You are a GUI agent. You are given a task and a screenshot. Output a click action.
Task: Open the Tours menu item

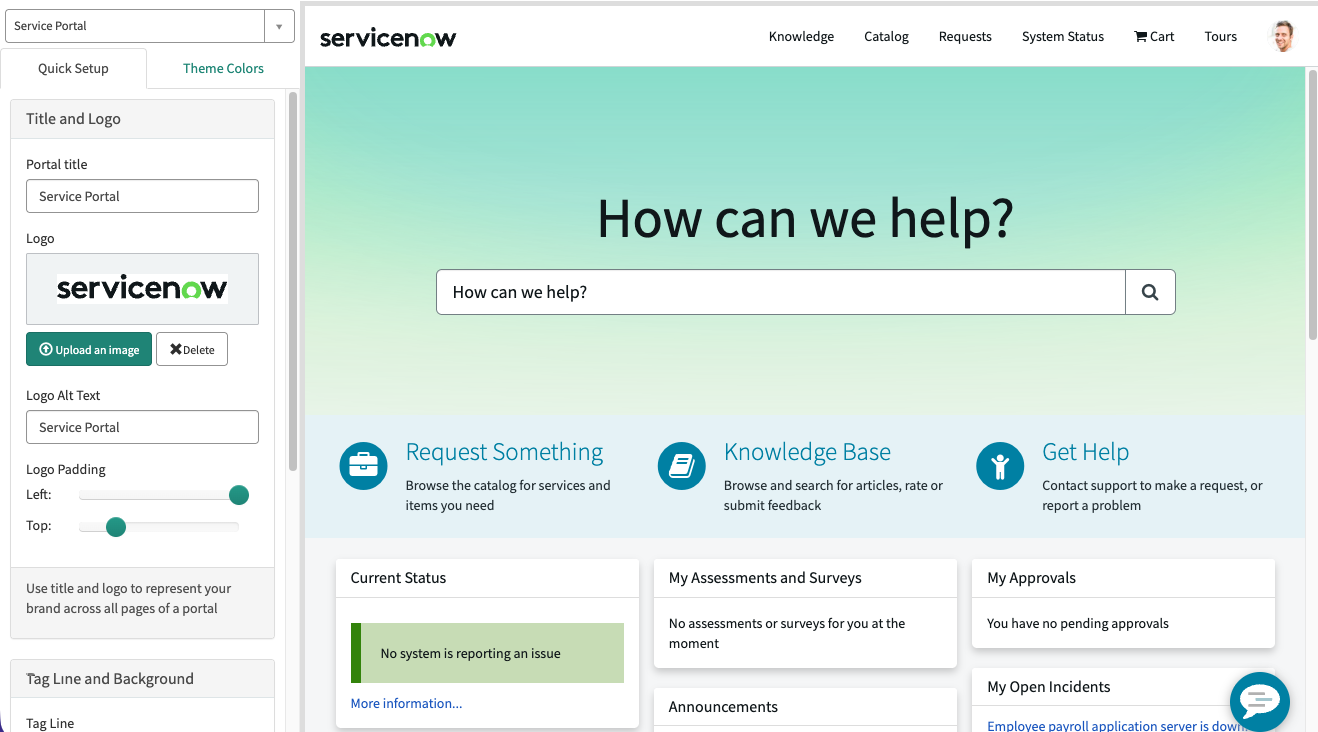point(1221,37)
